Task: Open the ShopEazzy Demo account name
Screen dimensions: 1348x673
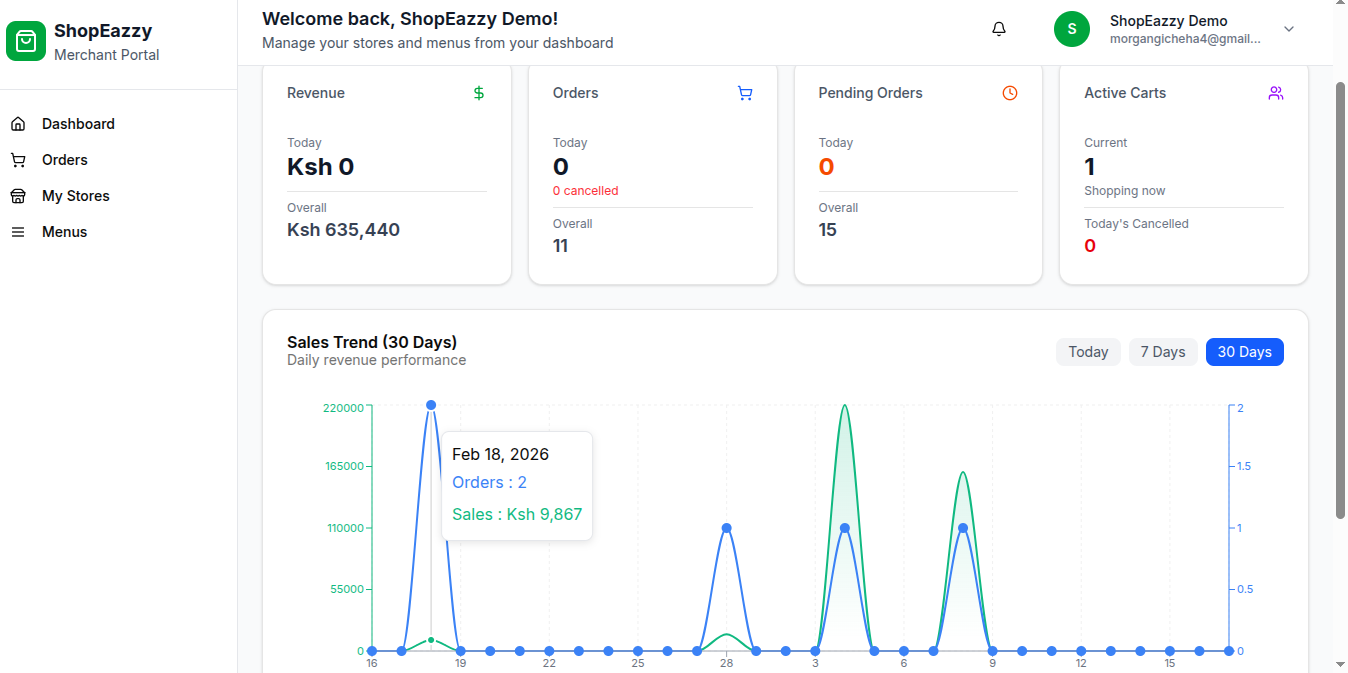Action: pyautogui.click(x=1168, y=21)
